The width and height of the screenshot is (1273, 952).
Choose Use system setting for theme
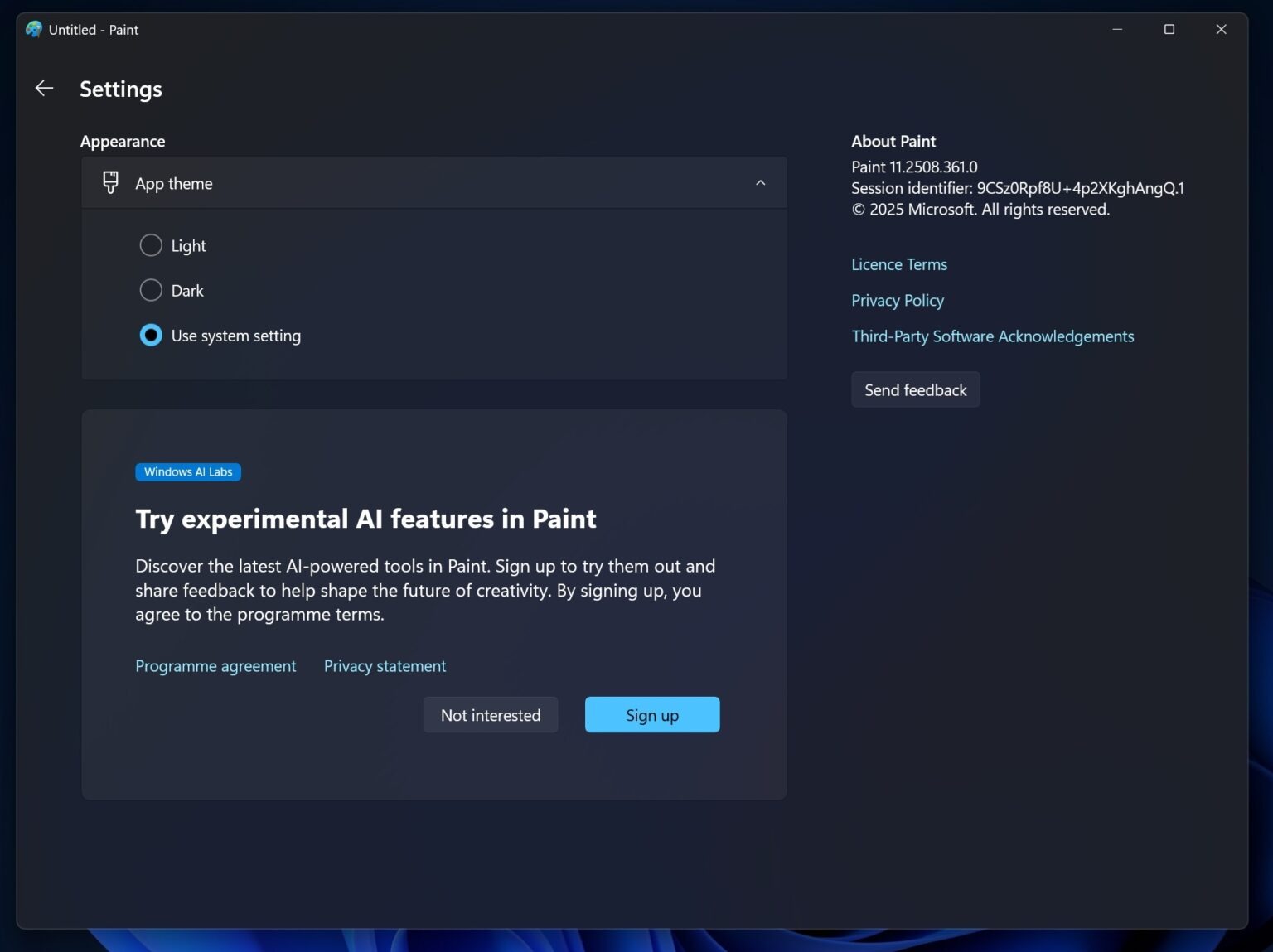click(150, 335)
